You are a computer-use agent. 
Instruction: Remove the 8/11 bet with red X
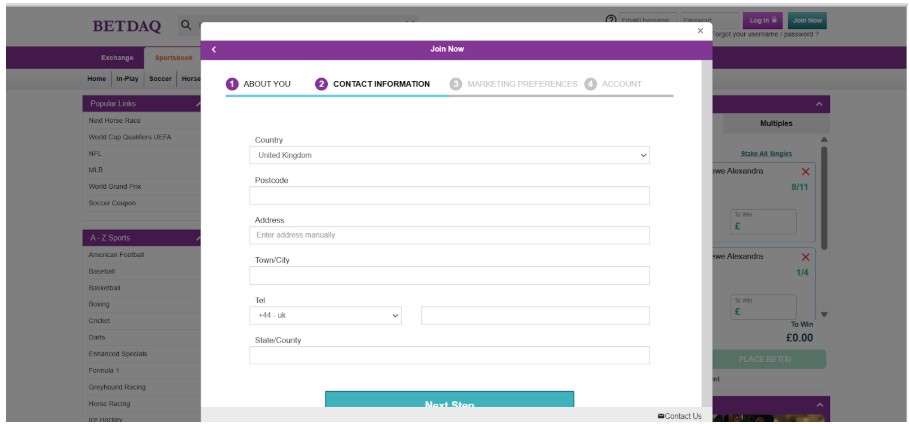tap(806, 172)
